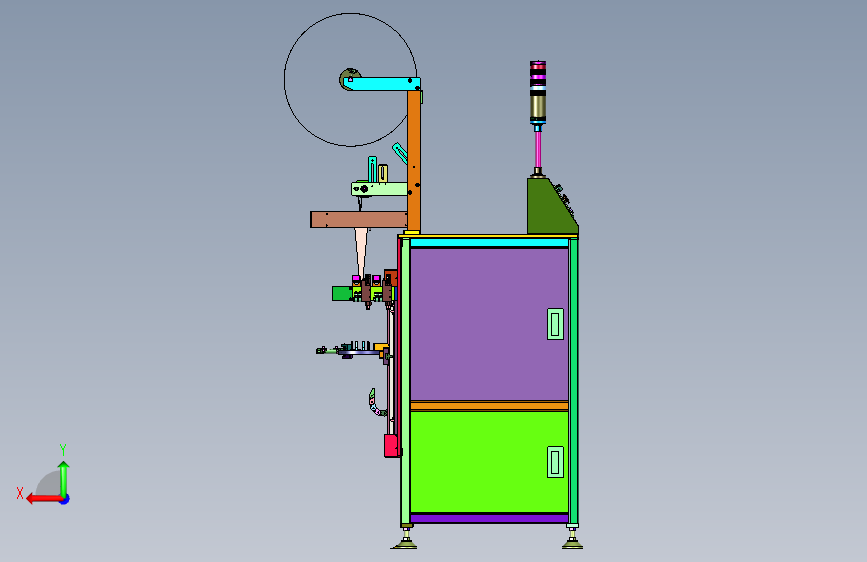Select the orange divider strip between the doors
Image resolution: width=867 pixels, height=562 pixels.
pyautogui.click(x=489, y=406)
